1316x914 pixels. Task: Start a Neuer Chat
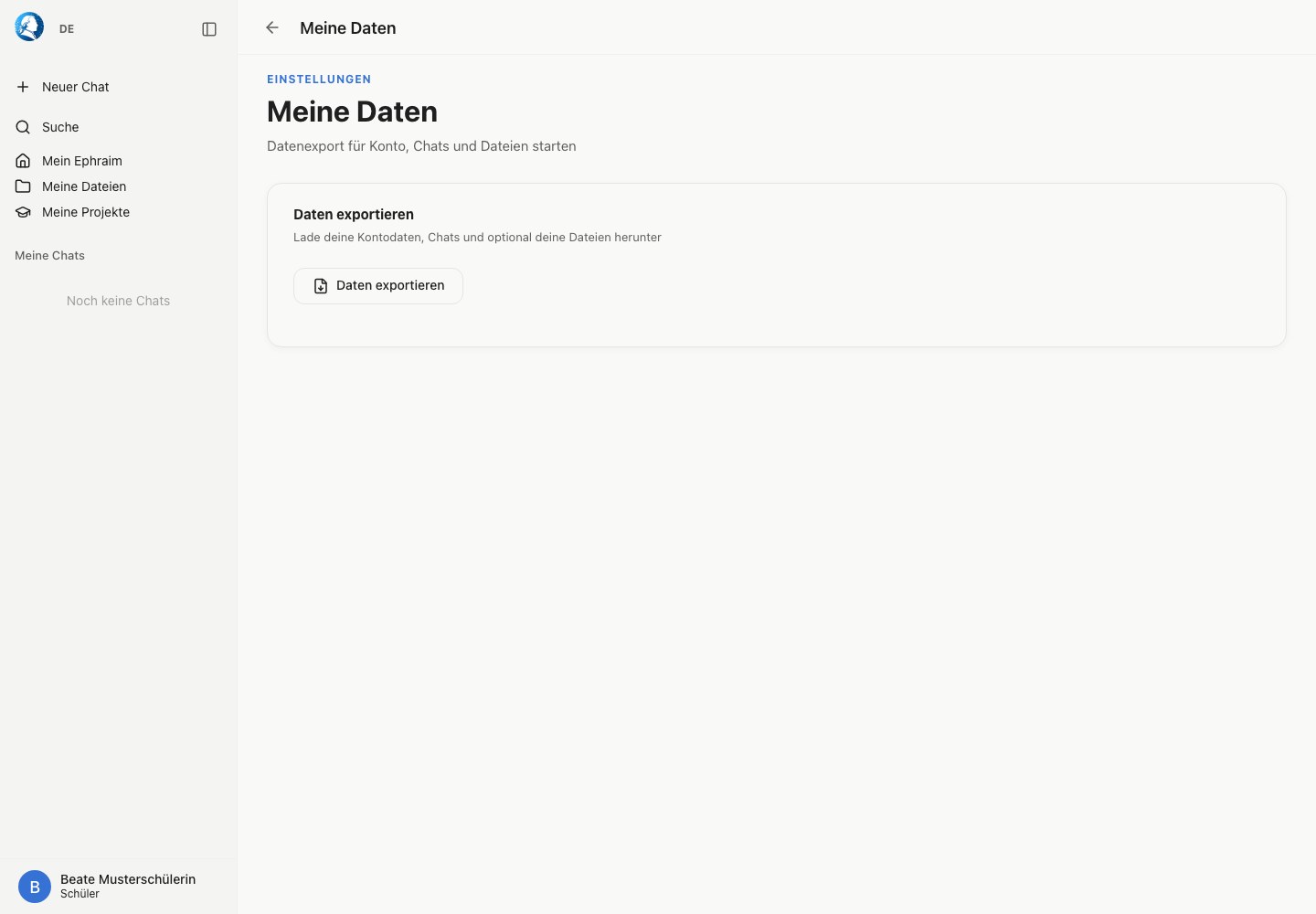tap(119, 87)
